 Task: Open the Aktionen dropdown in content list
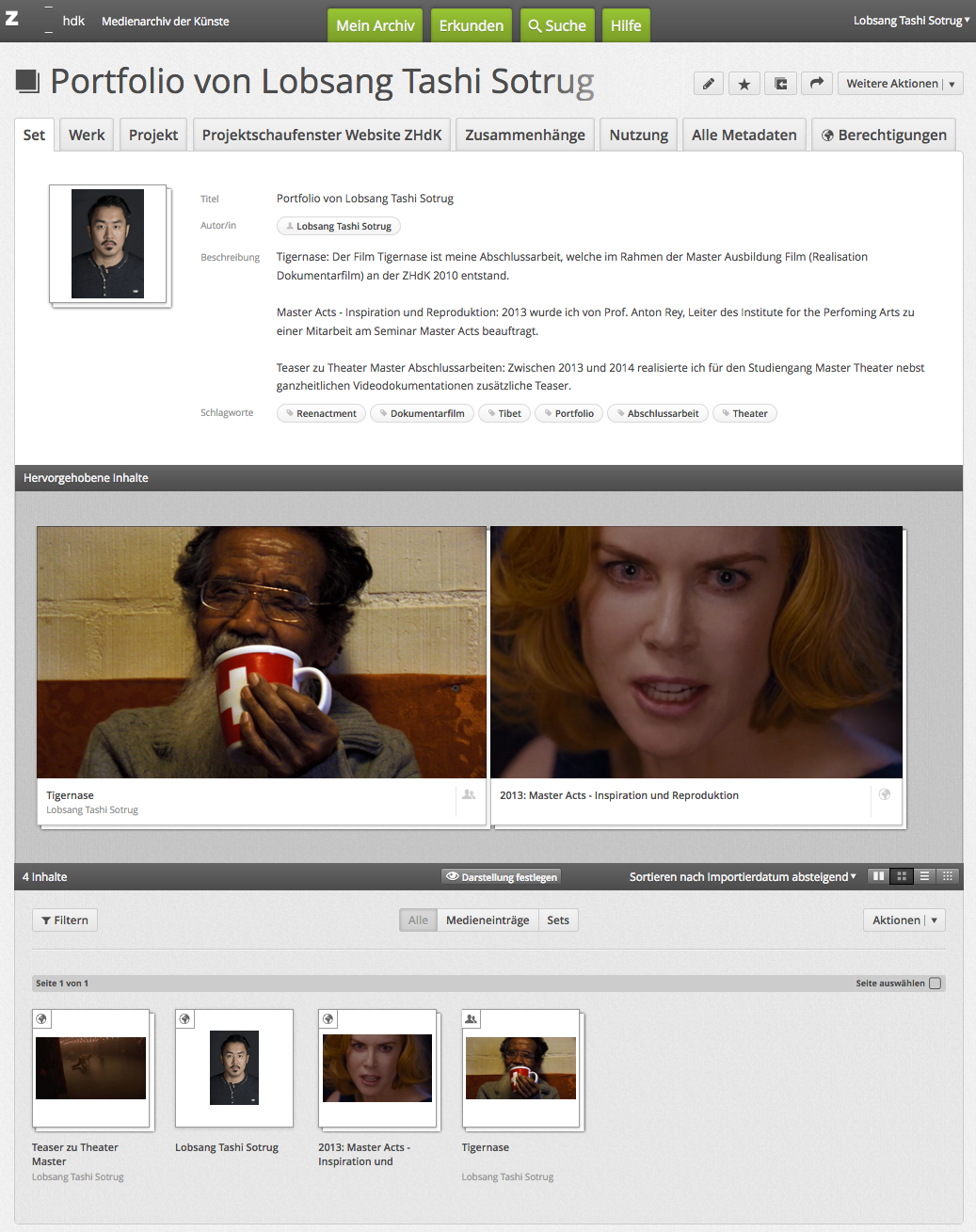[904, 920]
